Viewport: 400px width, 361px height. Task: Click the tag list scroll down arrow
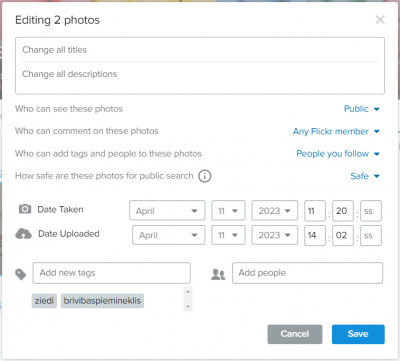(x=188, y=307)
